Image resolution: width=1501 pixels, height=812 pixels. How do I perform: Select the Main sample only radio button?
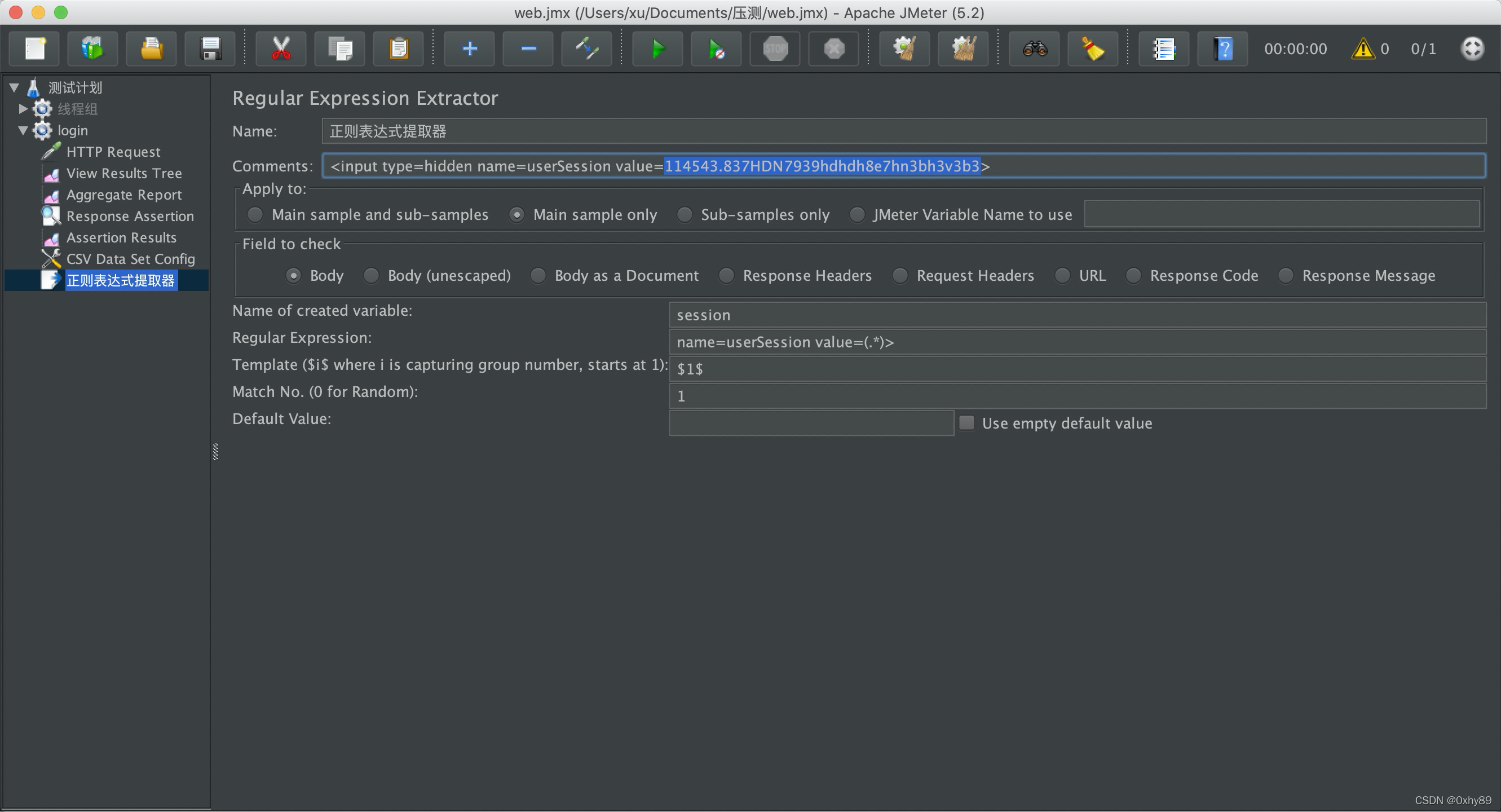point(516,214)
